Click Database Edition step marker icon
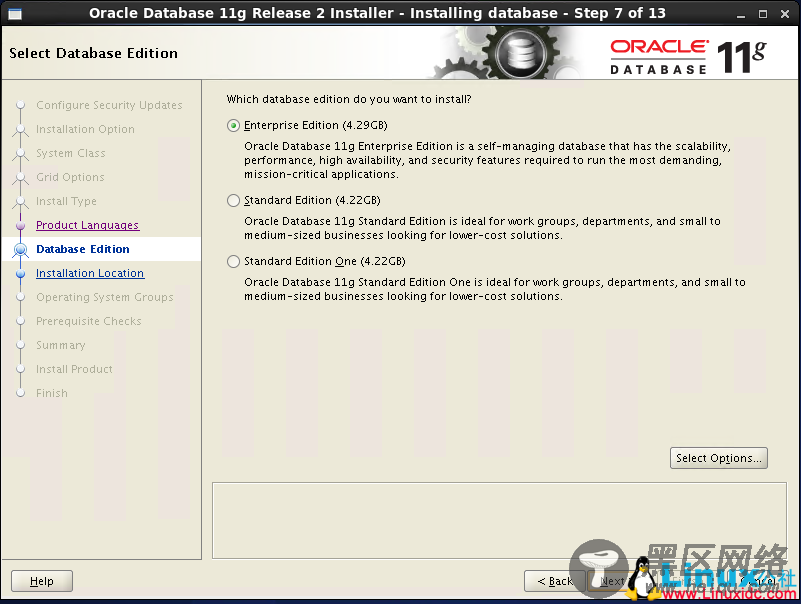Screen dimensions: 801x604 (20, 250)
